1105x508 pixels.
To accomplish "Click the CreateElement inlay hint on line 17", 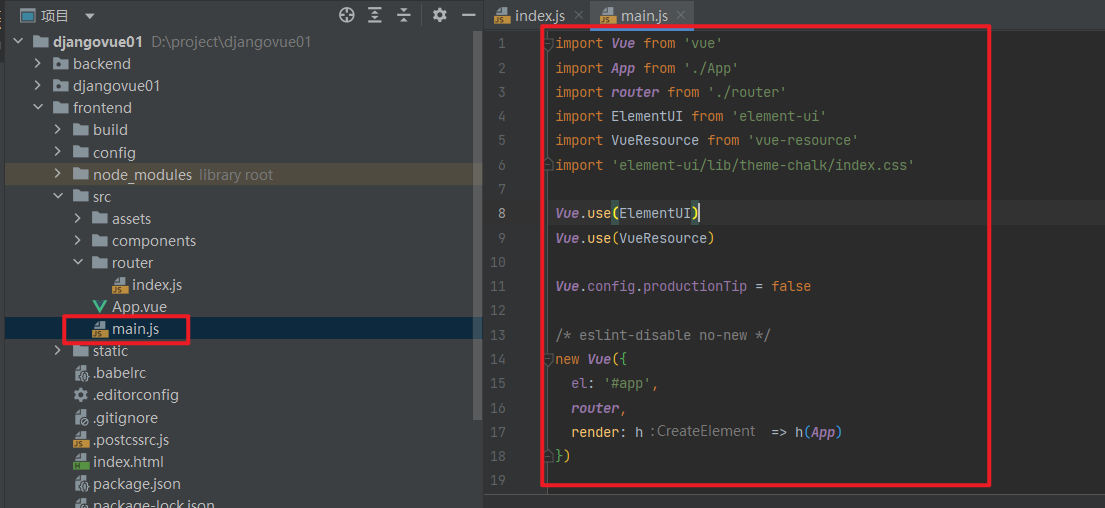I will (x=705, y=431).
